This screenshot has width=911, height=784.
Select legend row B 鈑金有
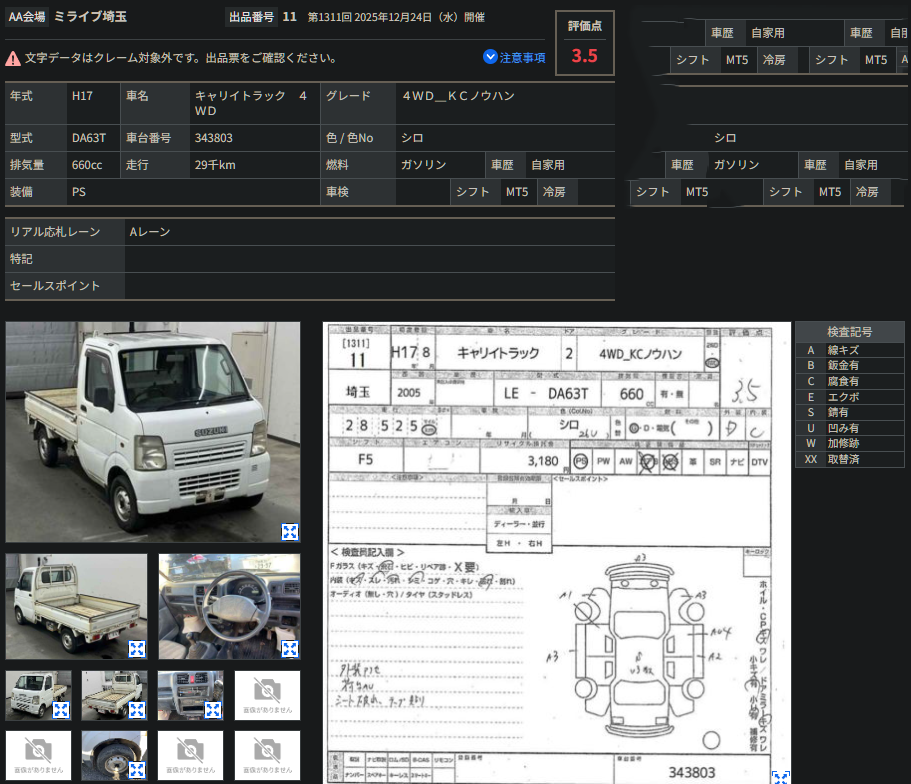849,366
